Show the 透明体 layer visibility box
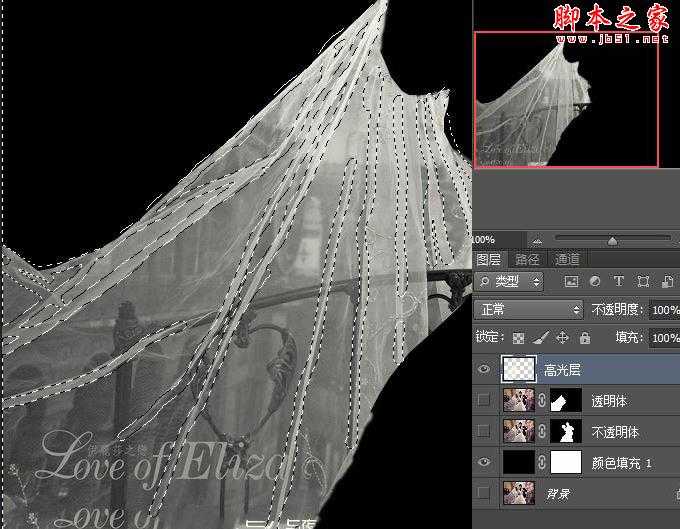The image size is (680, 529). click(x=484, y=400)
